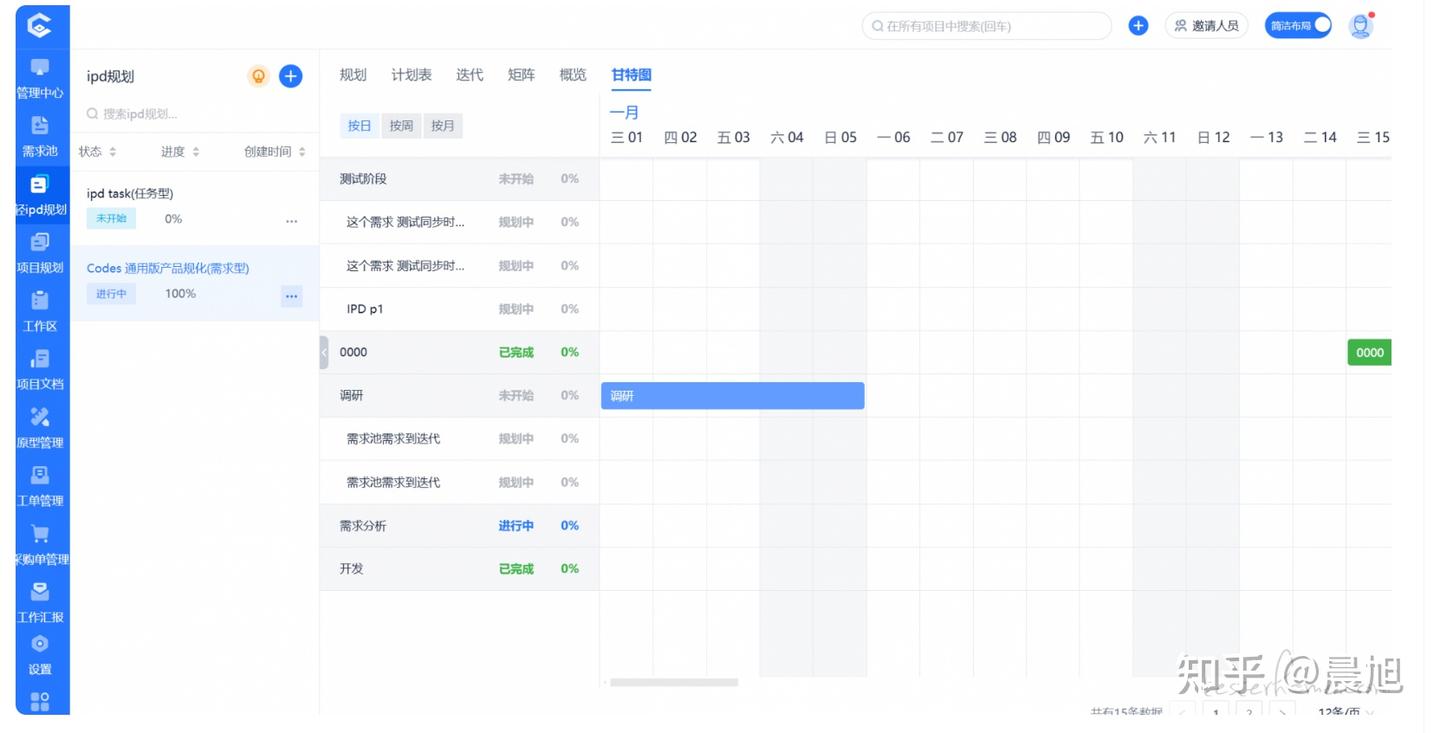Switch Gantt view to 按周
The image size is (1440, 733).
(401, 126)
